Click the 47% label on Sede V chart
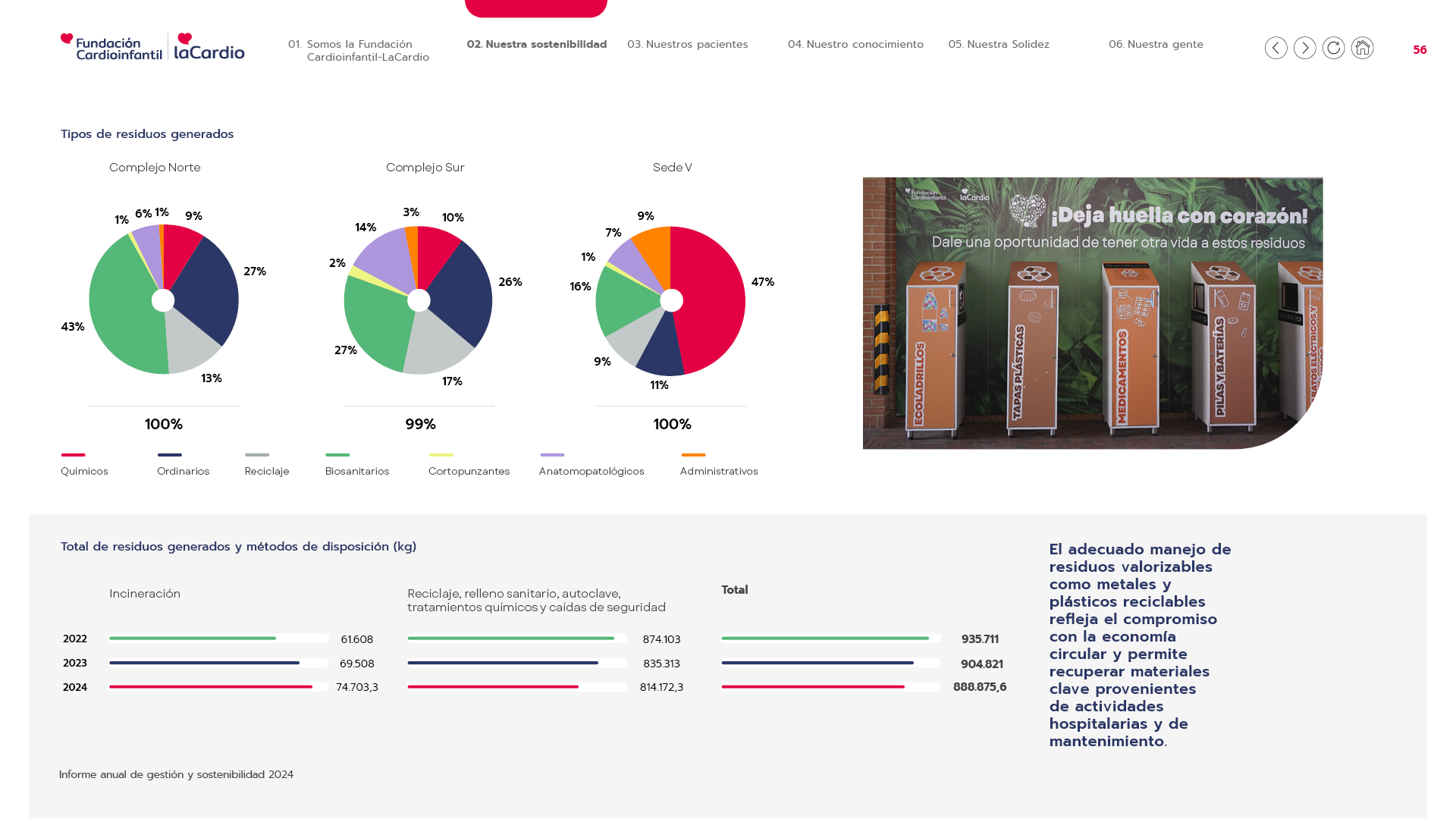The width and height of the screenshot is (1456, 819). [x=763, y=282]
